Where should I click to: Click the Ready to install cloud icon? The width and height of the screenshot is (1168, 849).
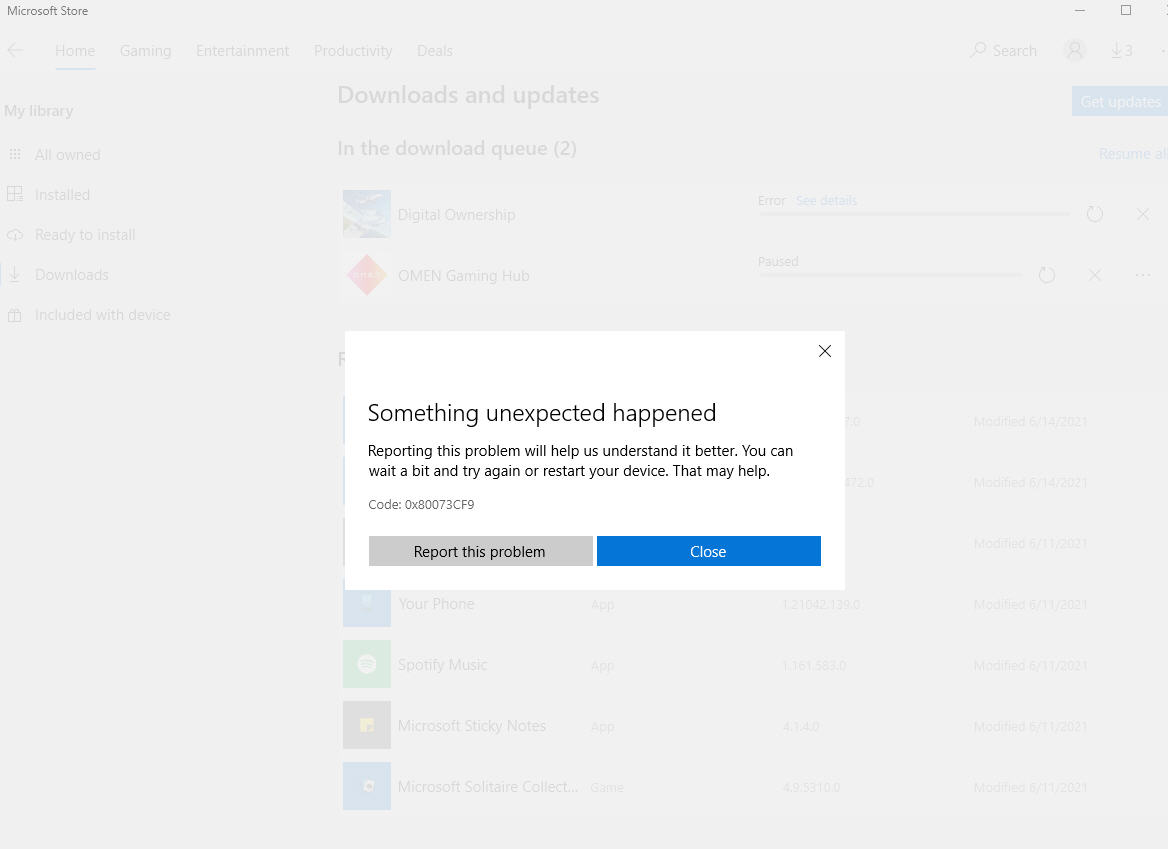(15, 235)
